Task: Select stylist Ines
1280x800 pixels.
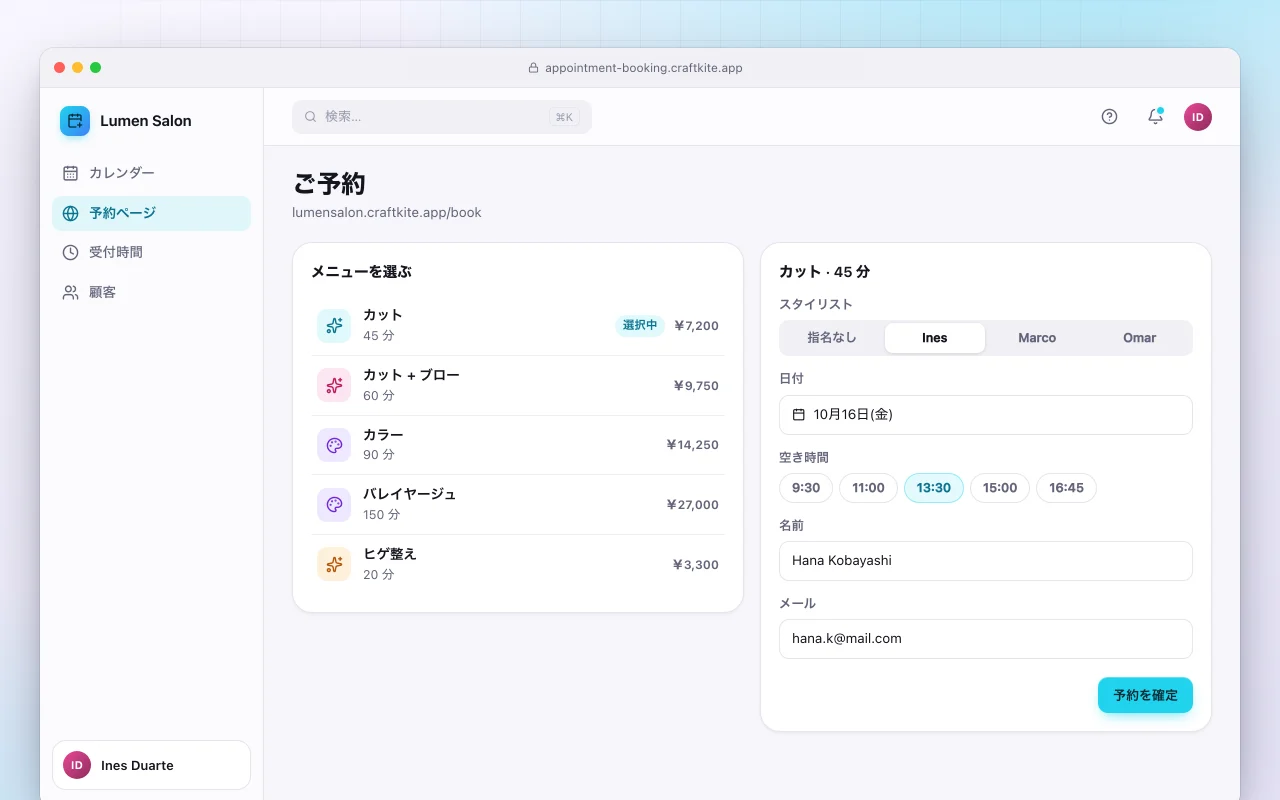Action: coord(935,338)
